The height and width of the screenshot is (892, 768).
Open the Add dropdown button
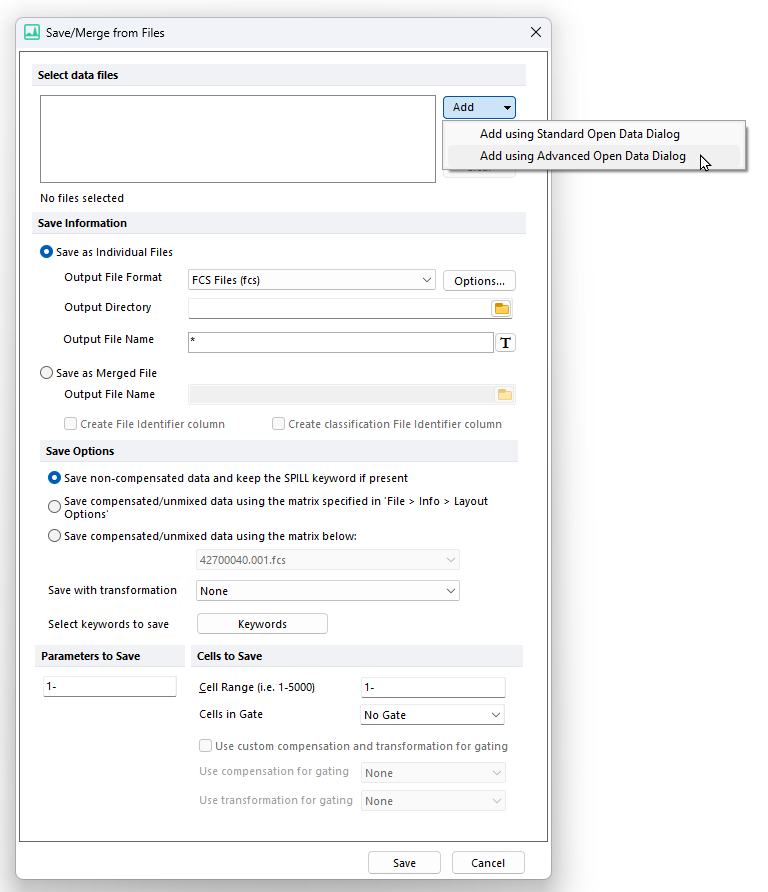point(479,107)
